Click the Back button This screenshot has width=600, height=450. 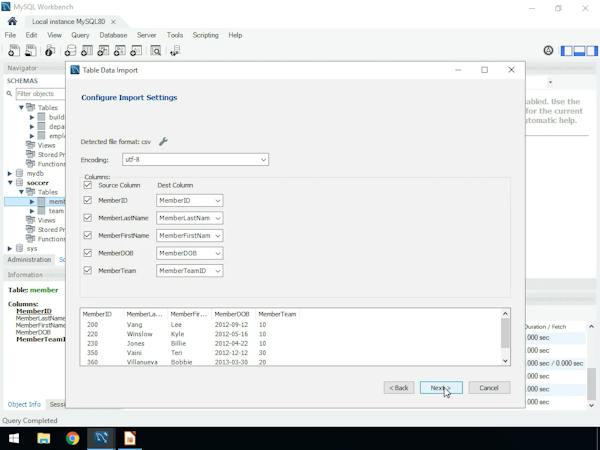tap(399, 388)
